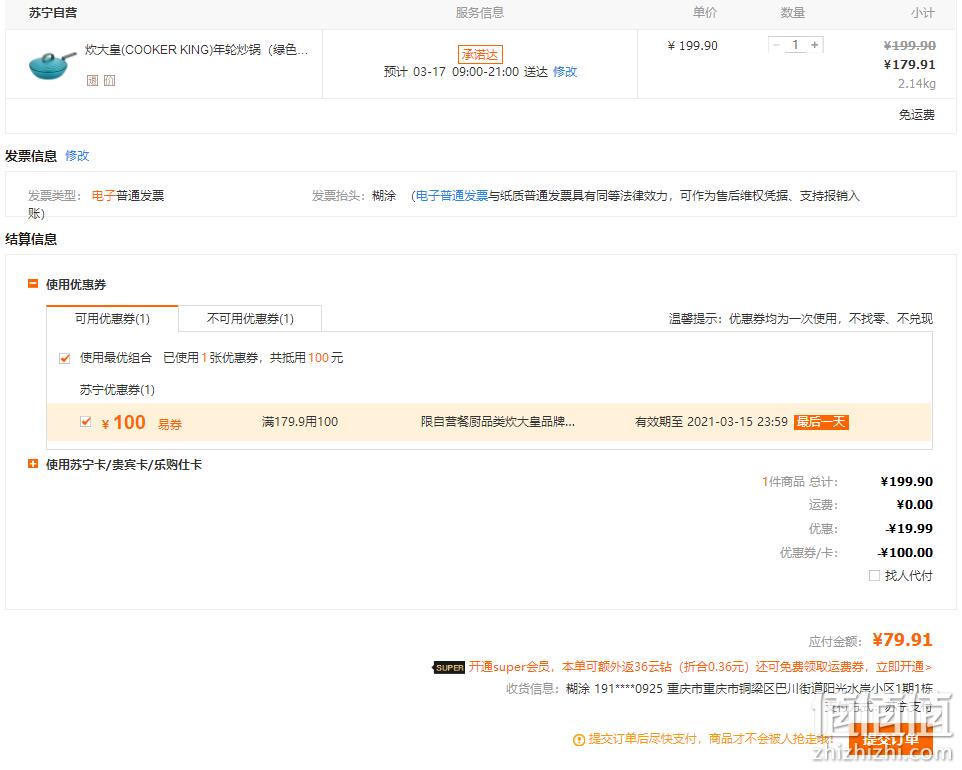
Task: Enable the 找人代付 checkbox
Action: click(x=874, y=576)
